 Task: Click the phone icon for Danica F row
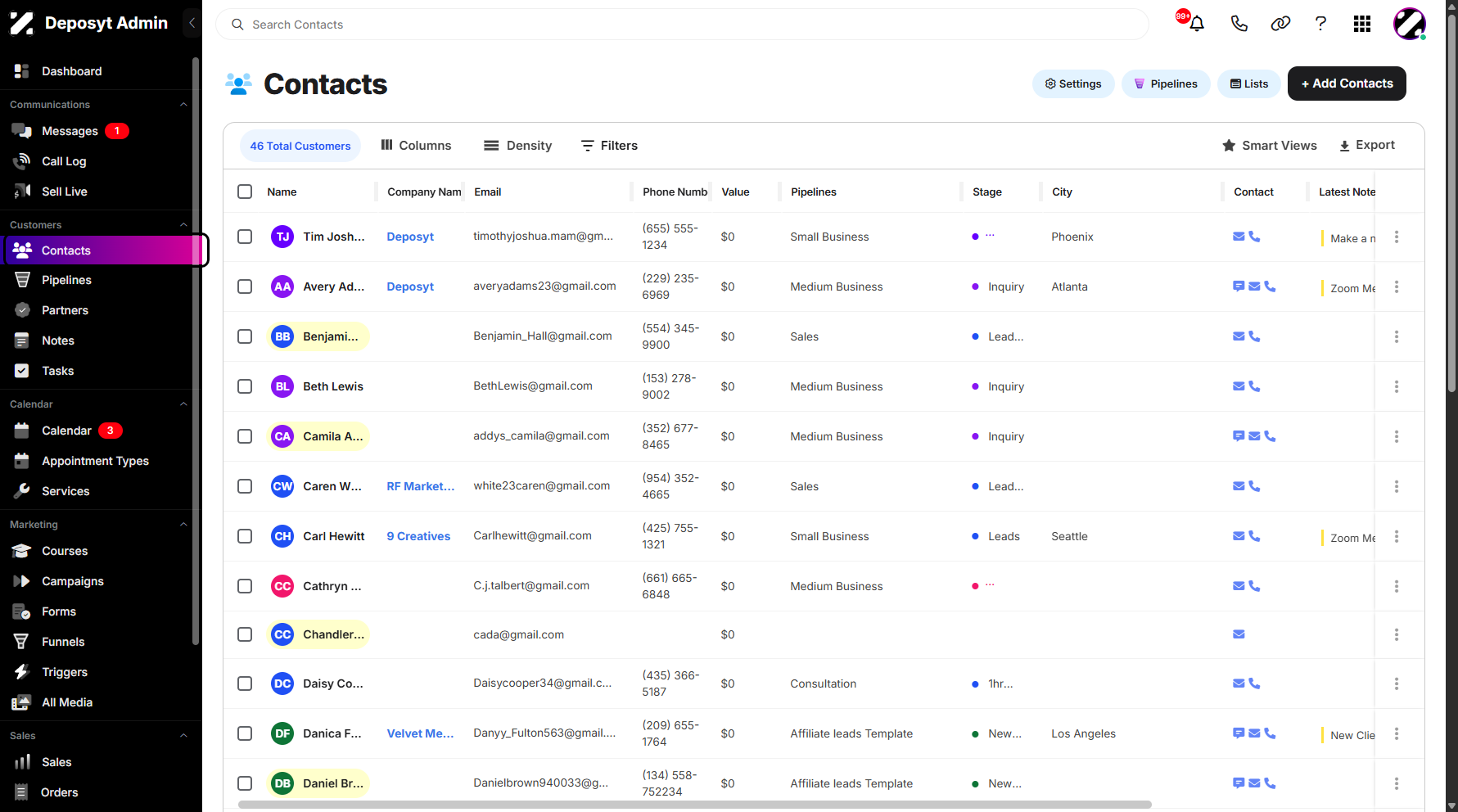tap(1270, 733)
